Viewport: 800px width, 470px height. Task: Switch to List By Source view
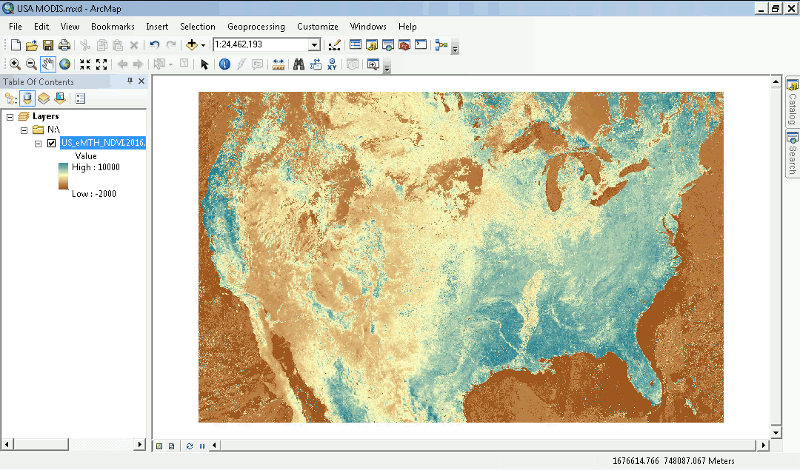coord(27,98)
